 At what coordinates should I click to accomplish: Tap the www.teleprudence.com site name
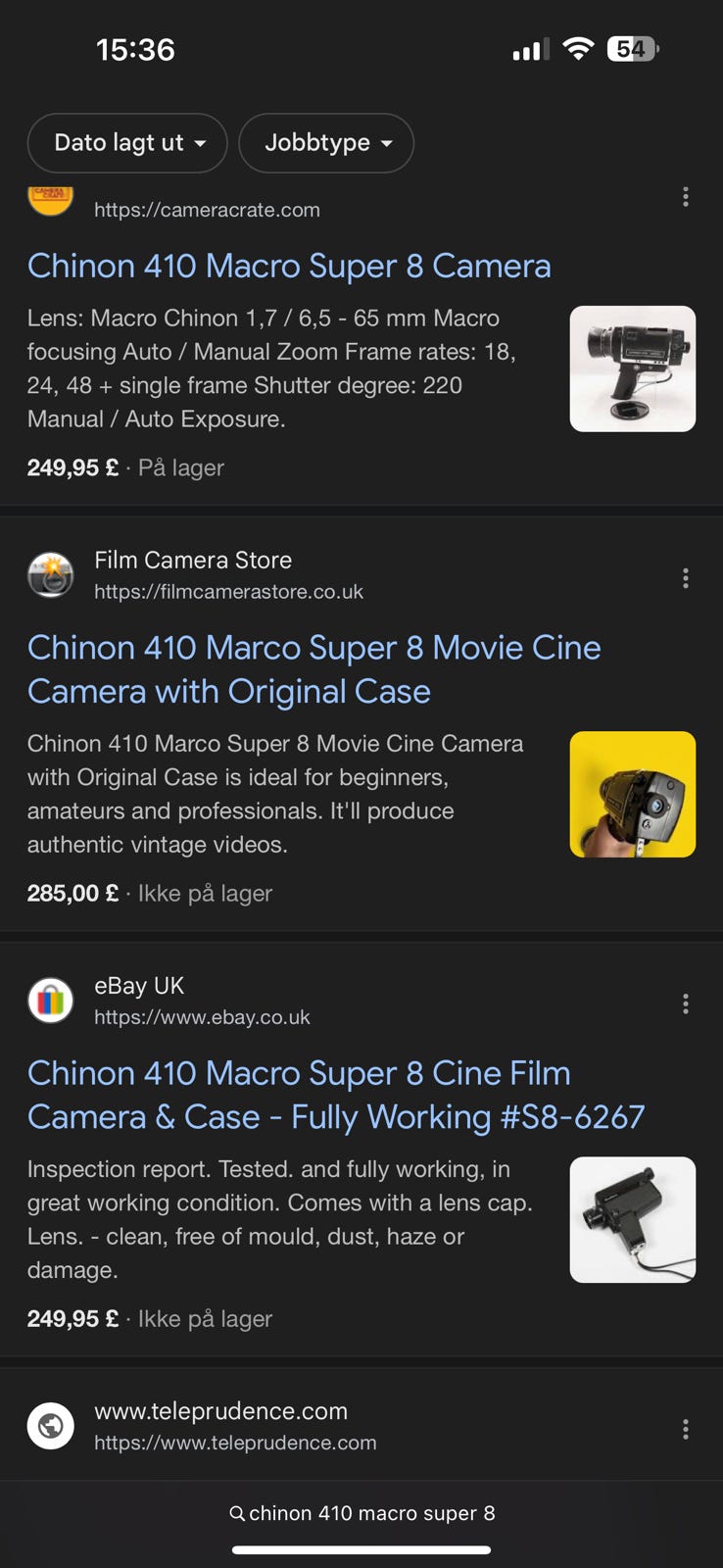pos(220,1411)
